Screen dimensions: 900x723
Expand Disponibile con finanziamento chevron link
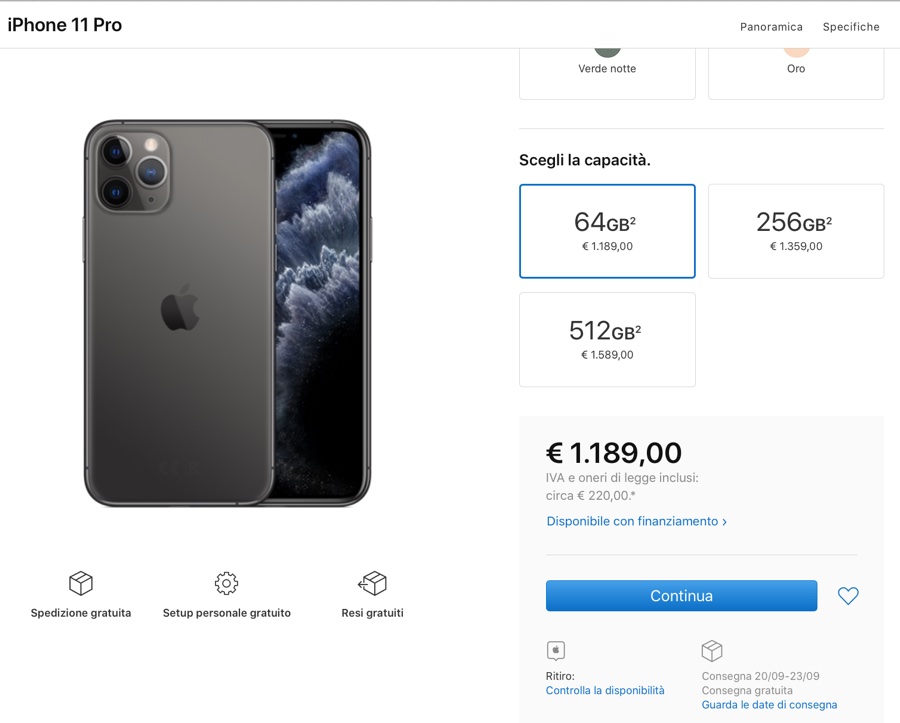coord(636,521)
